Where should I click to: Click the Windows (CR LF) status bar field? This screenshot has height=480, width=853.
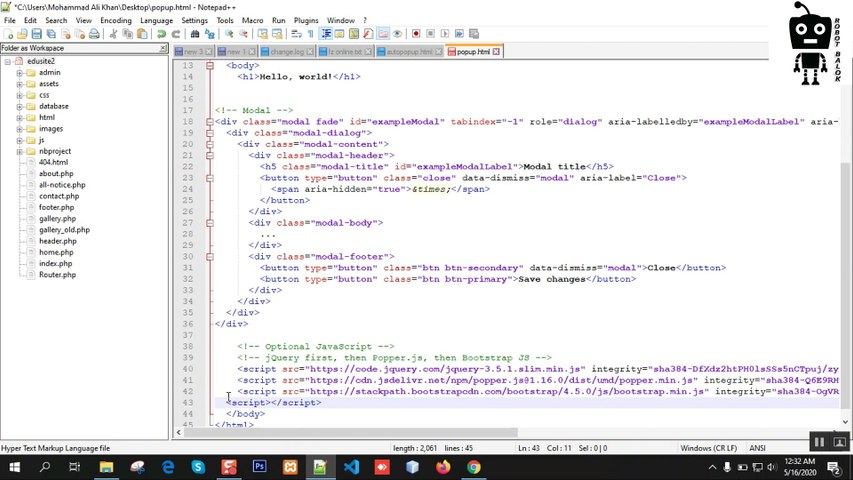coord(709,448)
